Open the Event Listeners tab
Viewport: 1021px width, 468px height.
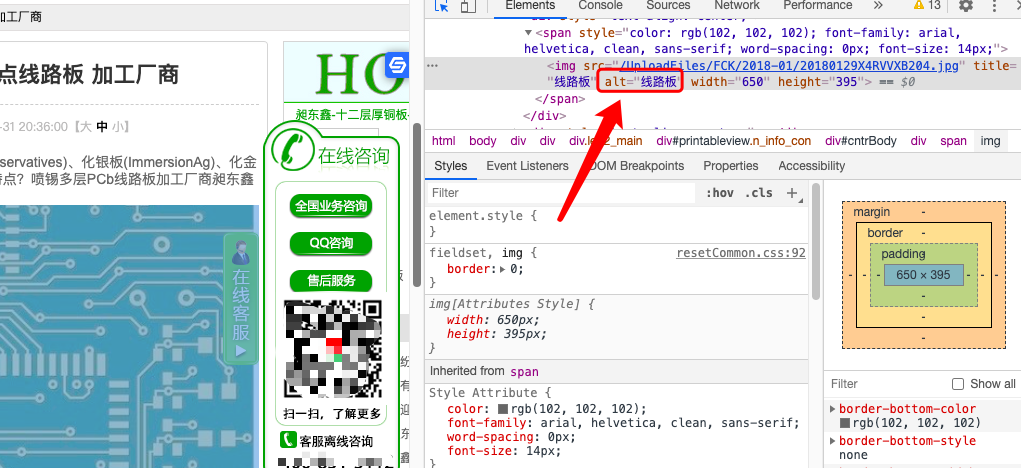527,166
